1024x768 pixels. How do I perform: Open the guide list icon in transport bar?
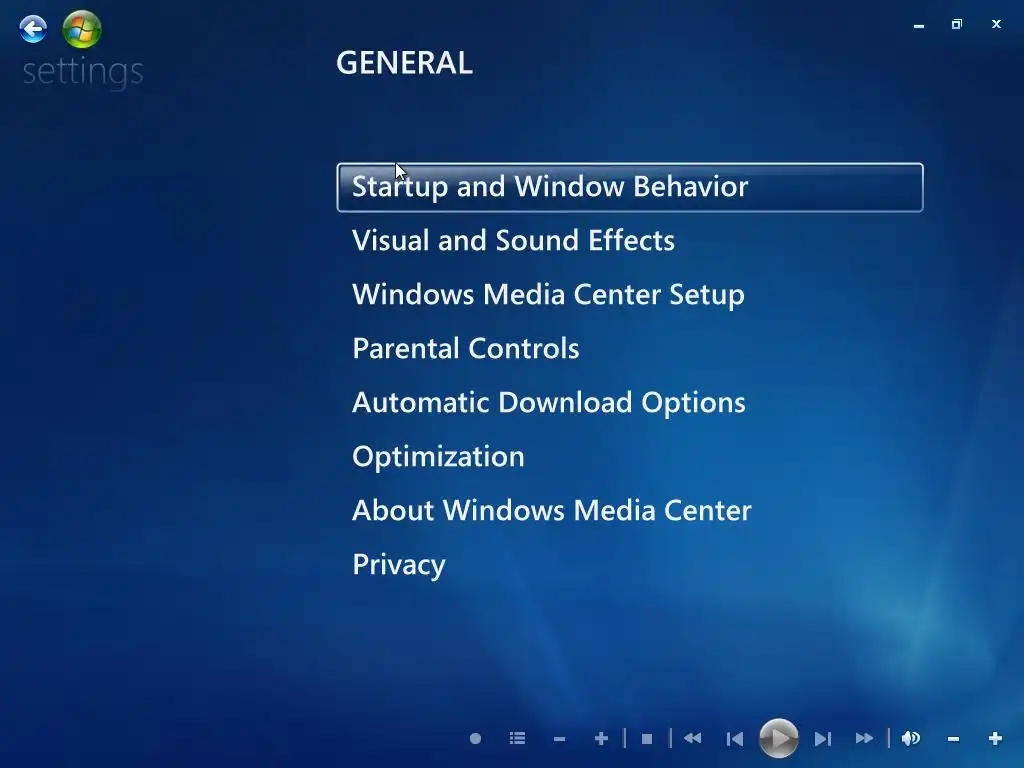coord(517,739)
